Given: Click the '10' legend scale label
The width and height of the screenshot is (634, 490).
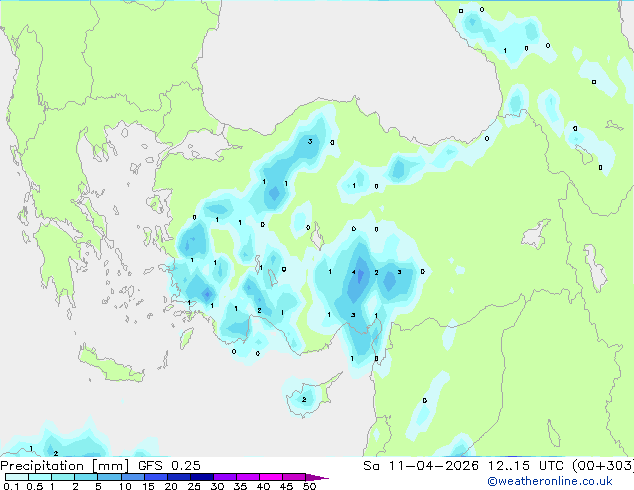Looking at the screenshot, I should click(125, 486).
